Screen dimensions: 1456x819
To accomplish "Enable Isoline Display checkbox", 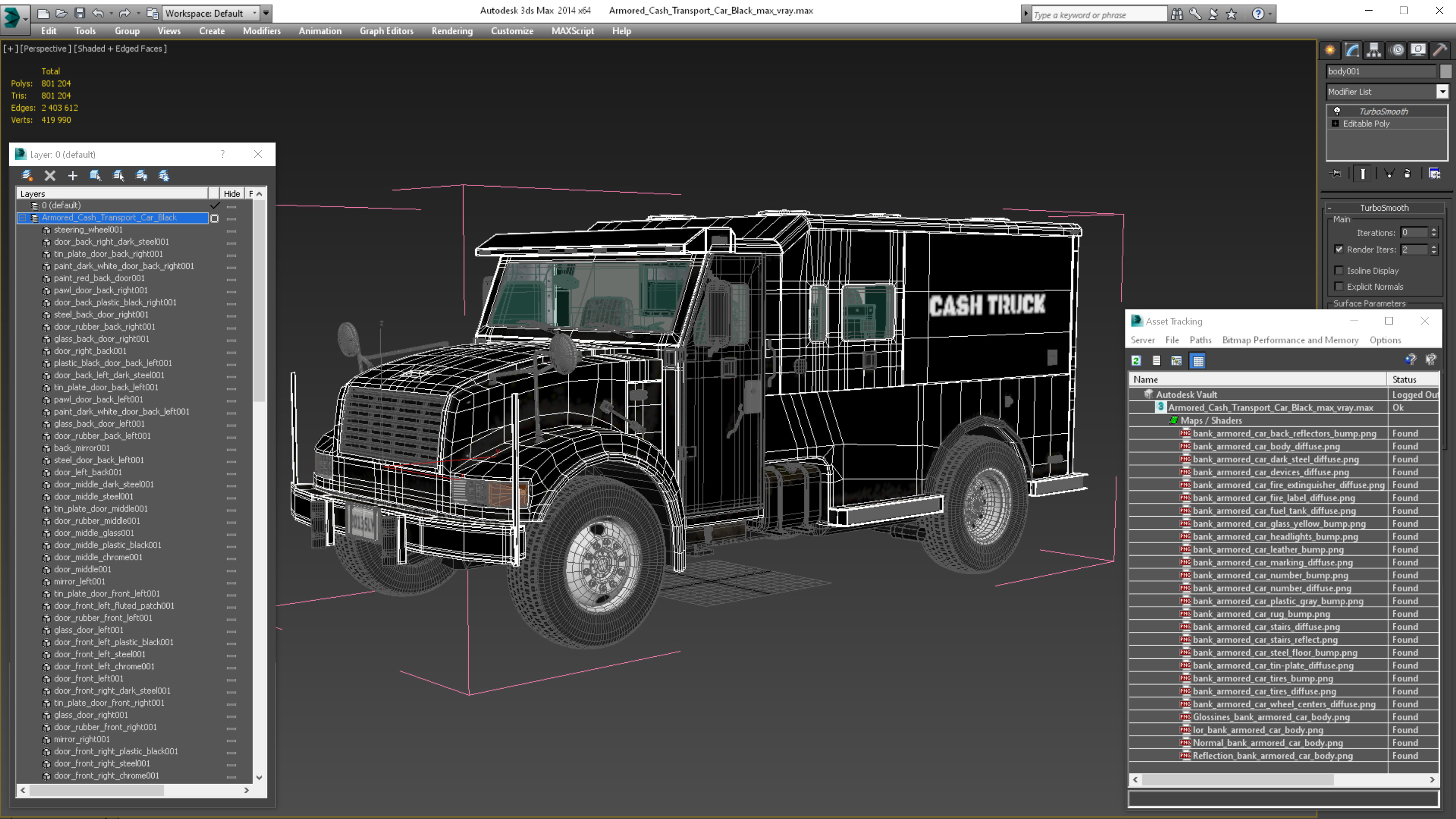I will point(1339,271).
